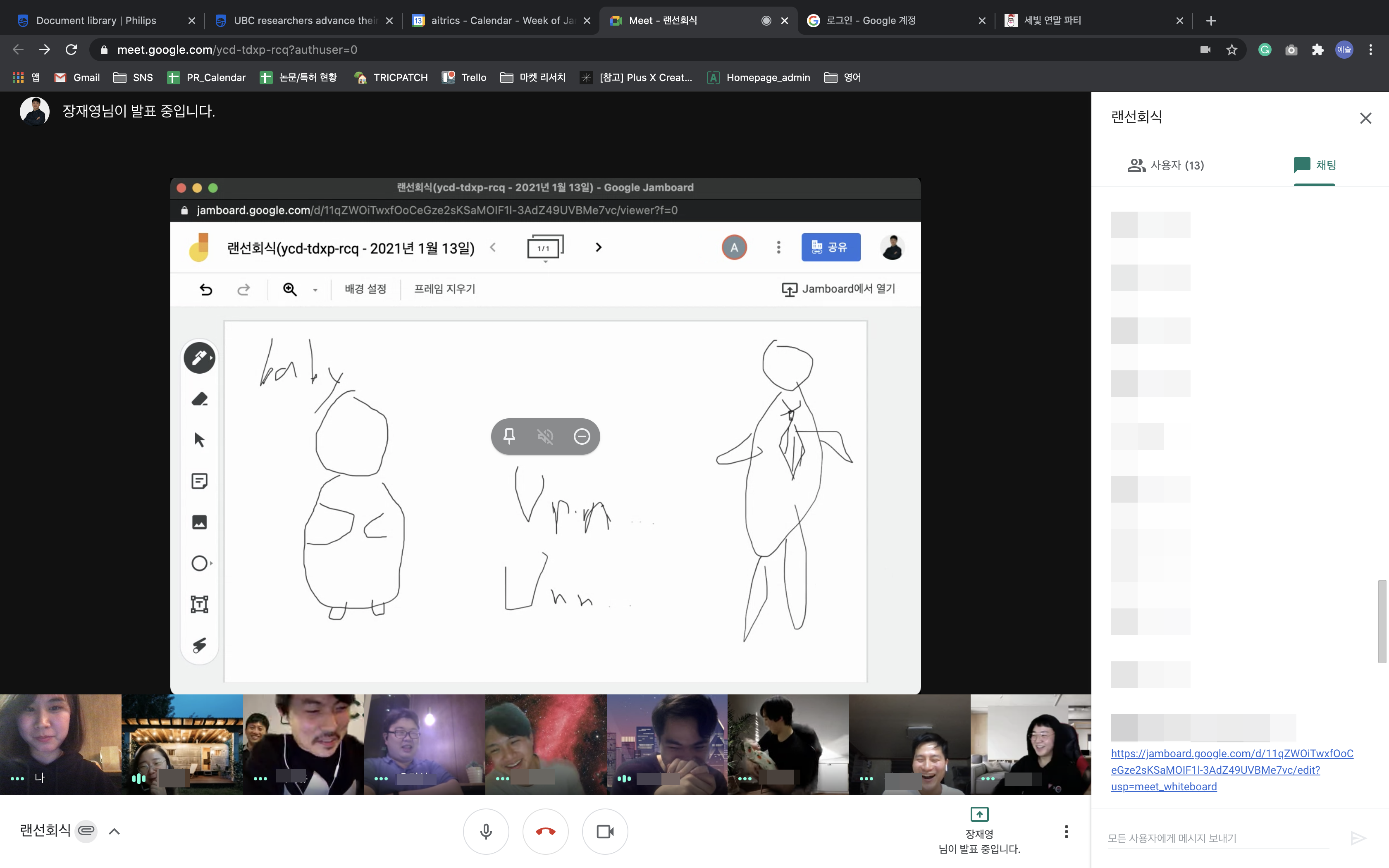Select the Pen tool in Jamboard
Viewport: 1389px width, 868px height.
[x=198, y=358]
